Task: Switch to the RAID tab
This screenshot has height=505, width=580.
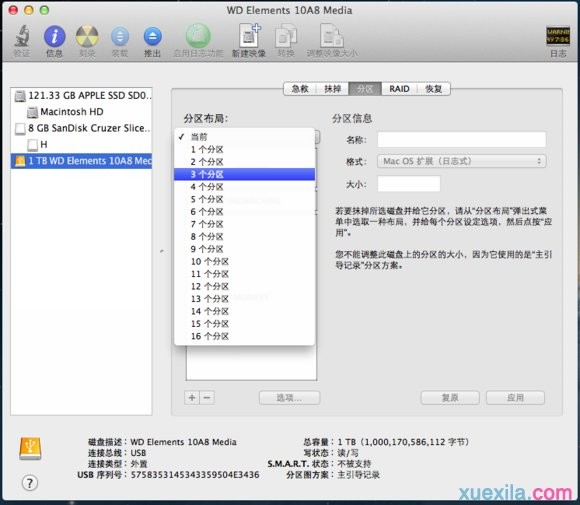Action: click(x=399, y=89)
